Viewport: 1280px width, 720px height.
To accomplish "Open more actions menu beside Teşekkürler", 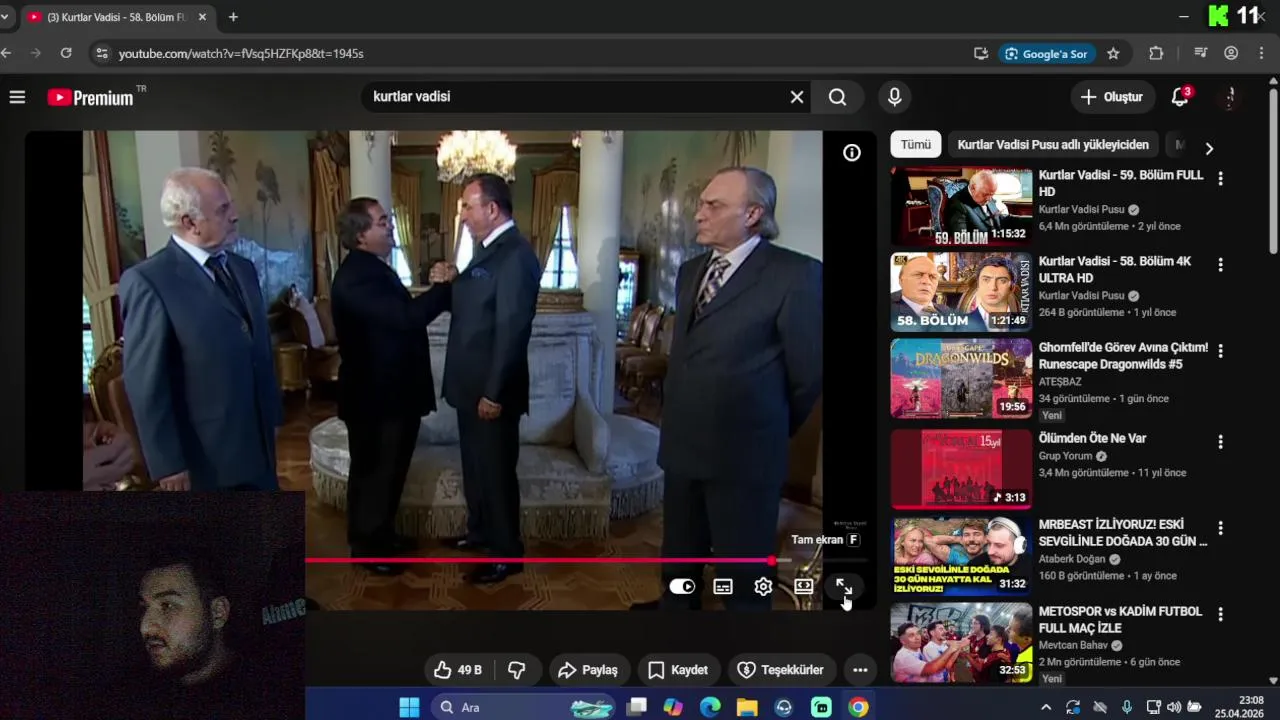I will pos(860,670).
